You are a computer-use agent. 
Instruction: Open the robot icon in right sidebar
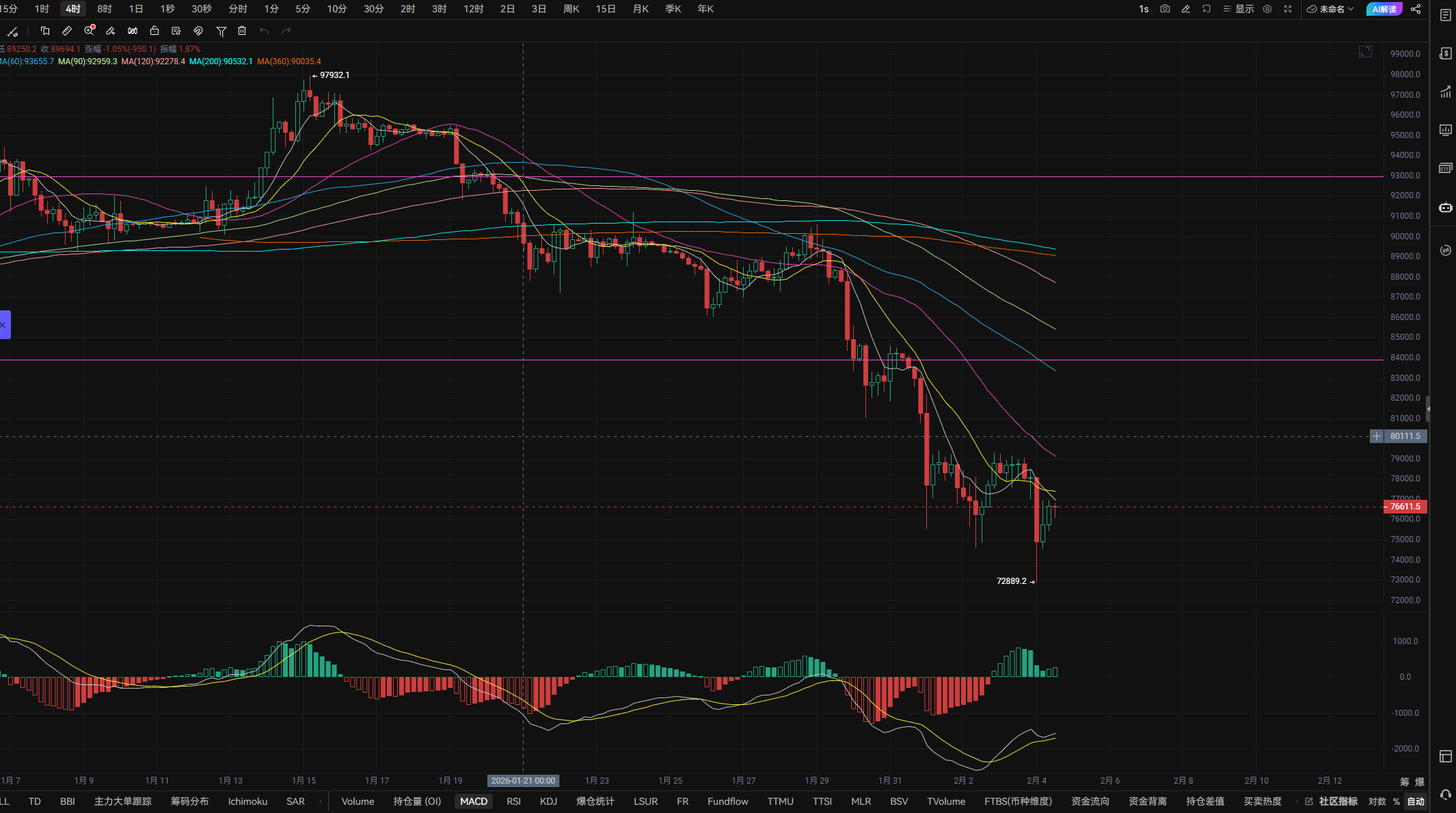pos(1445,207)
